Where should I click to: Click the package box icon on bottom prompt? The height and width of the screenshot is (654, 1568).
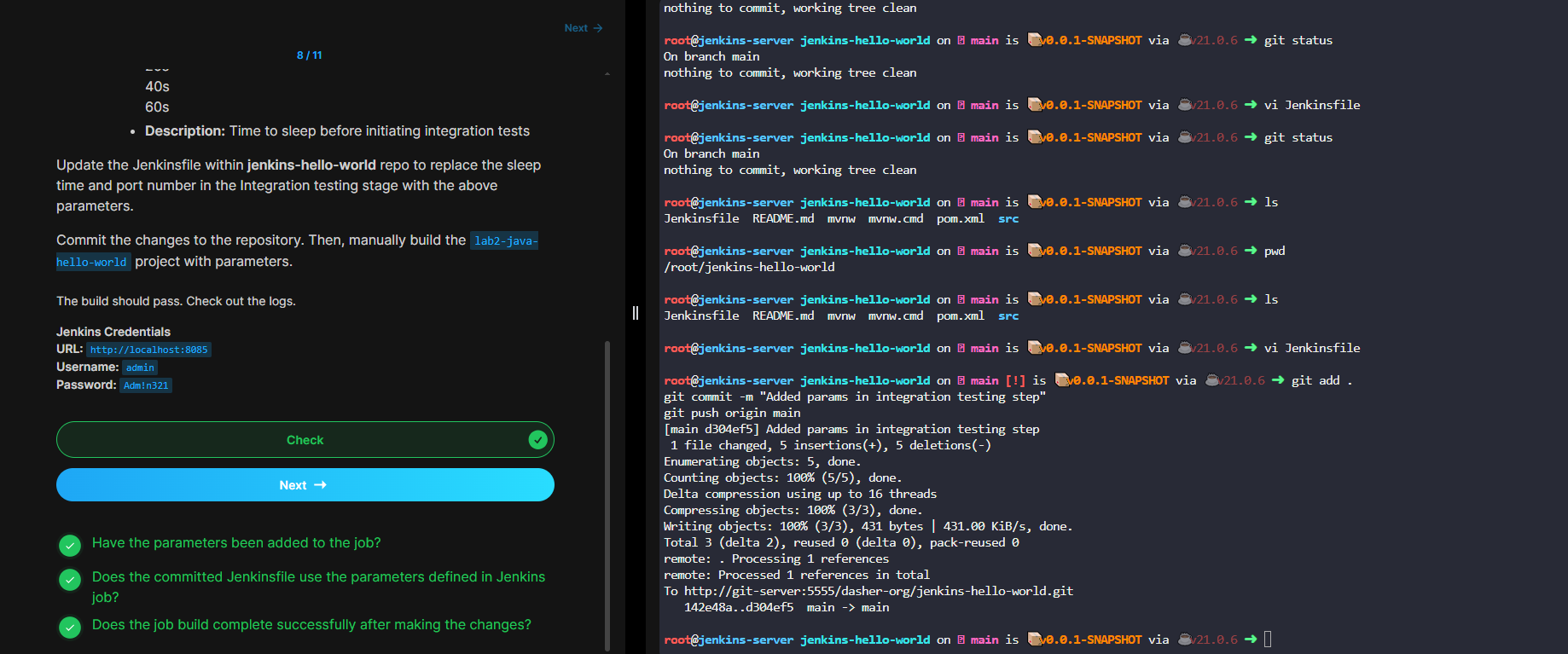[x=1034, y=640]
